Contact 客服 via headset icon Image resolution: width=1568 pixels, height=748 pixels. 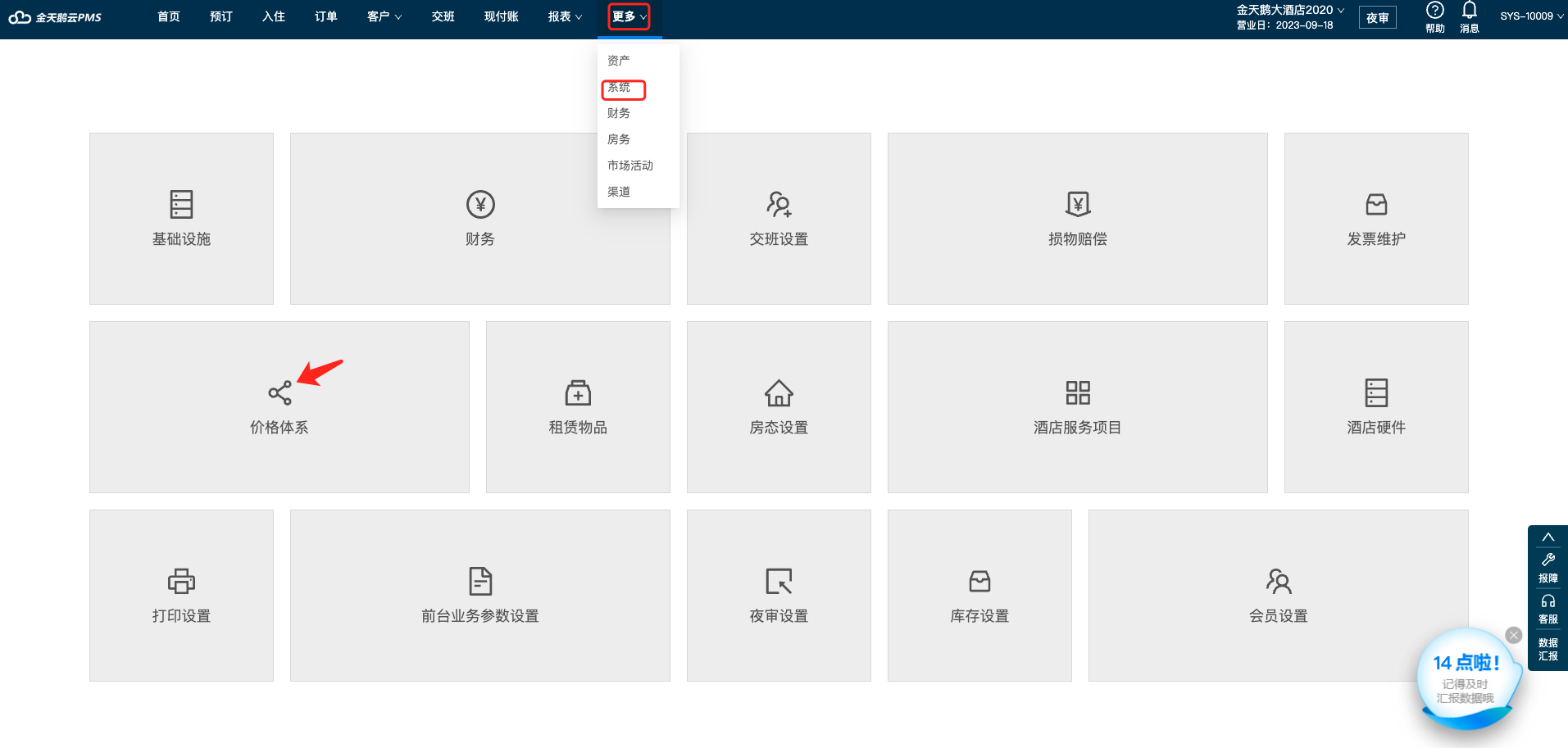pos(1548,601)
